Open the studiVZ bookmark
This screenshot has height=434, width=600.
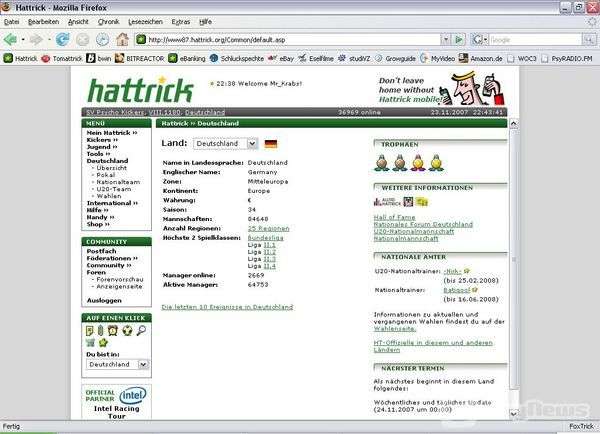[354, 59]
